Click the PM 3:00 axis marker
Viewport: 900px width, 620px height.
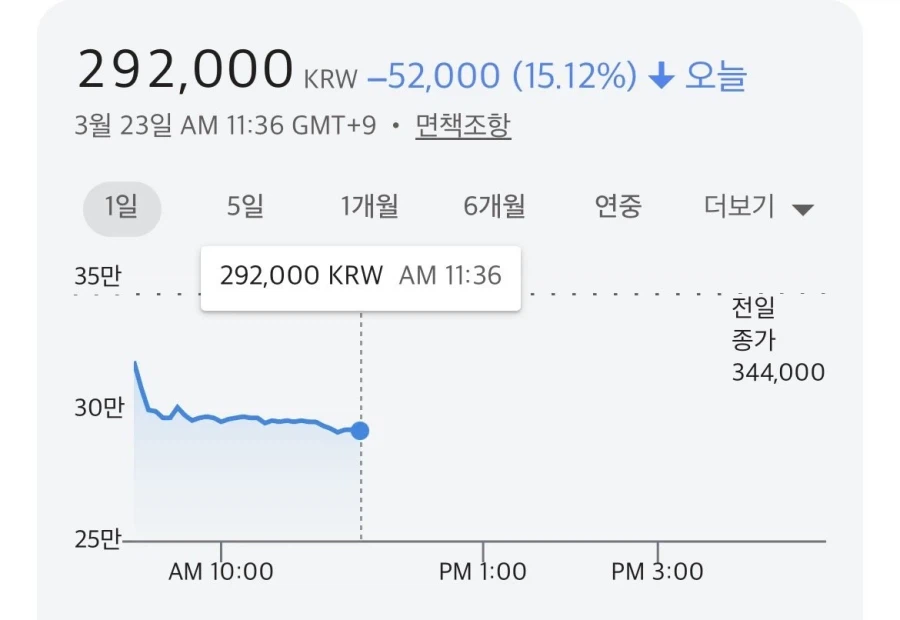pyautogui.click(x=657, y=572)
